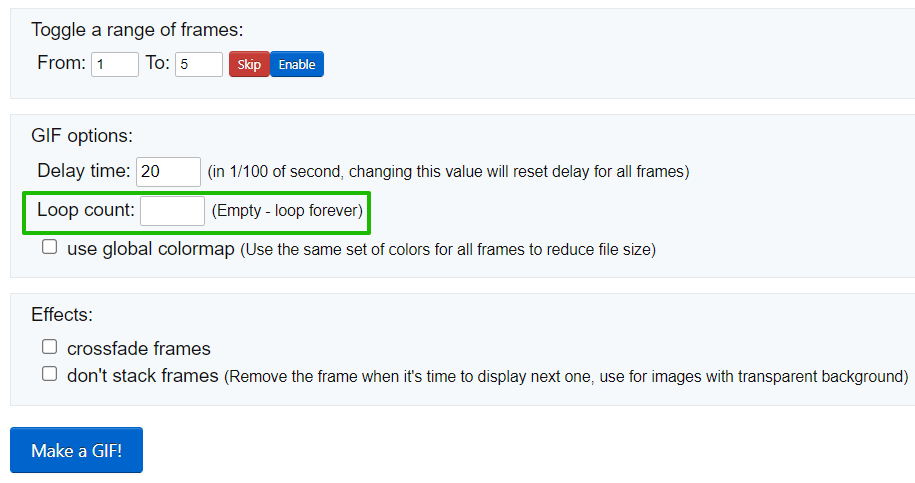
Task: Enable the use global colormap checkbox
Action: (x=50, y=247)
